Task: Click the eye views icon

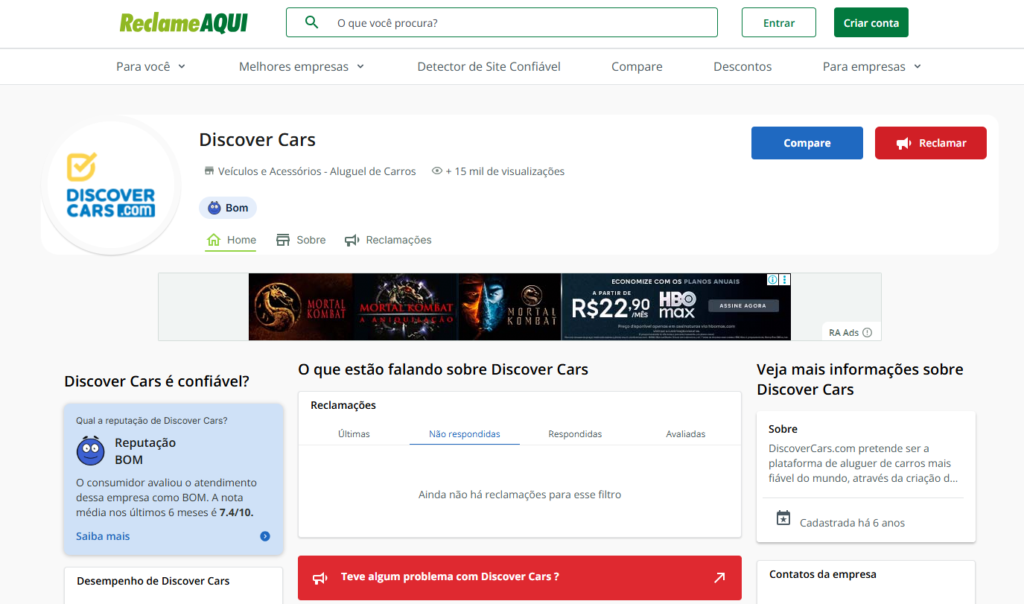Action: (437, 171)
